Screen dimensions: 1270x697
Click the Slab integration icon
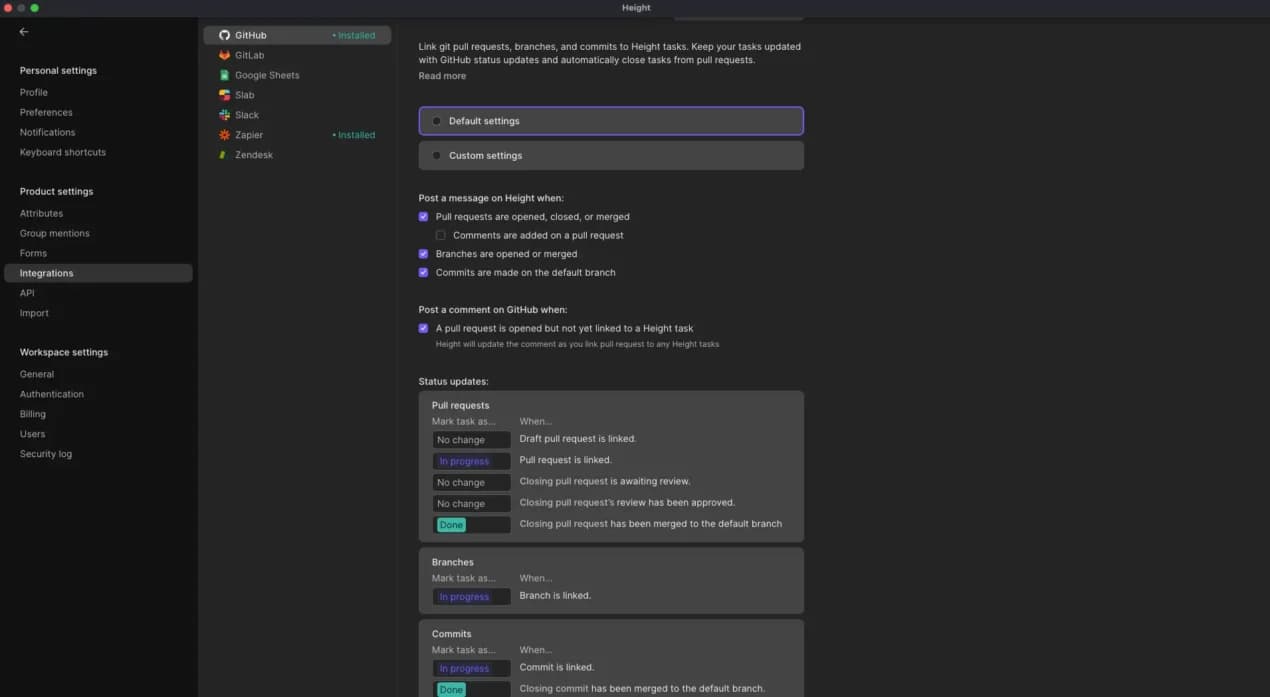224,95
